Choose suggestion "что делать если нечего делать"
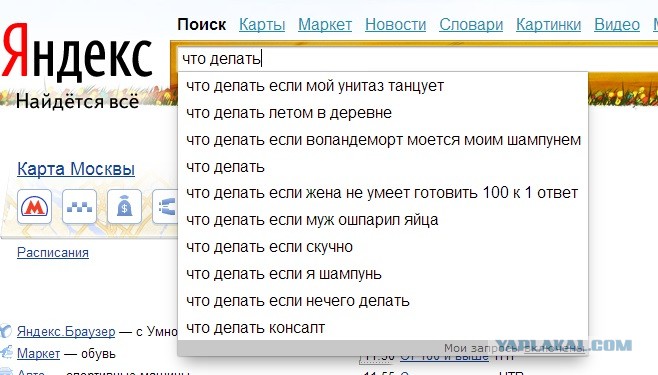The image size is (658, 375). pos(383,300)
